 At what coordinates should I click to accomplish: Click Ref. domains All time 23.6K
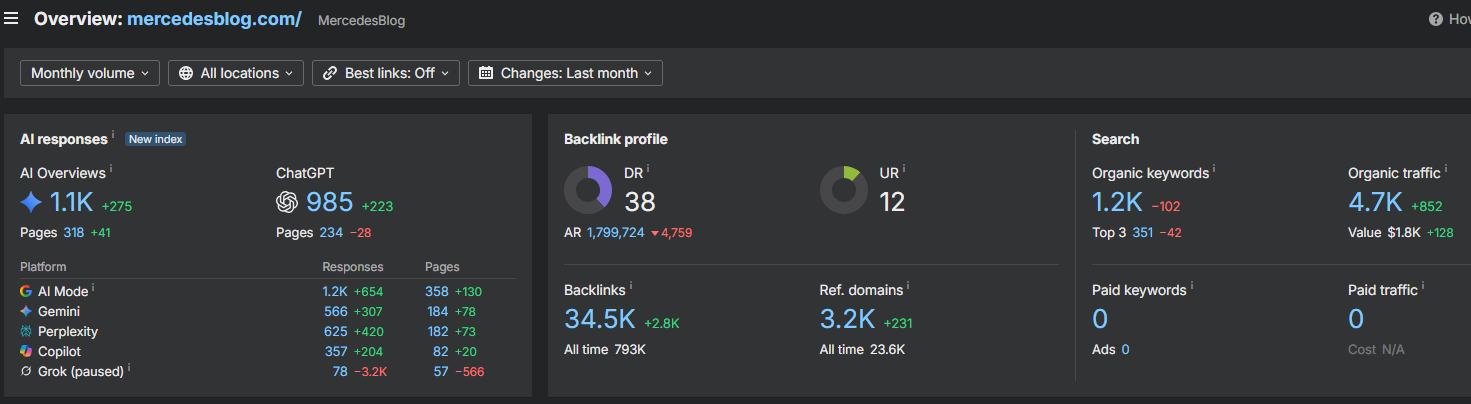point(862,349)
